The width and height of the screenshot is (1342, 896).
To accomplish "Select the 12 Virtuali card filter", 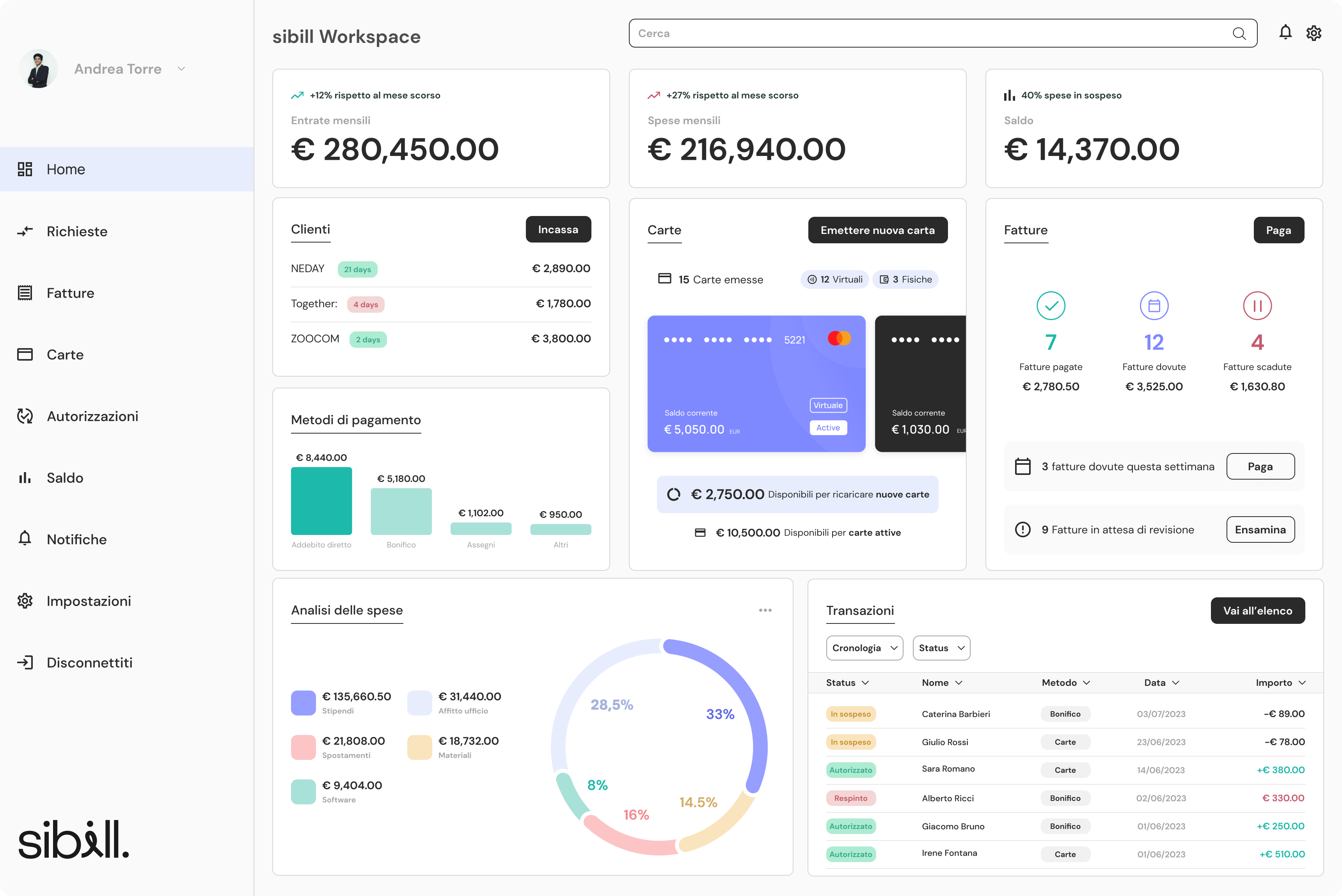I will pos(834,280).
